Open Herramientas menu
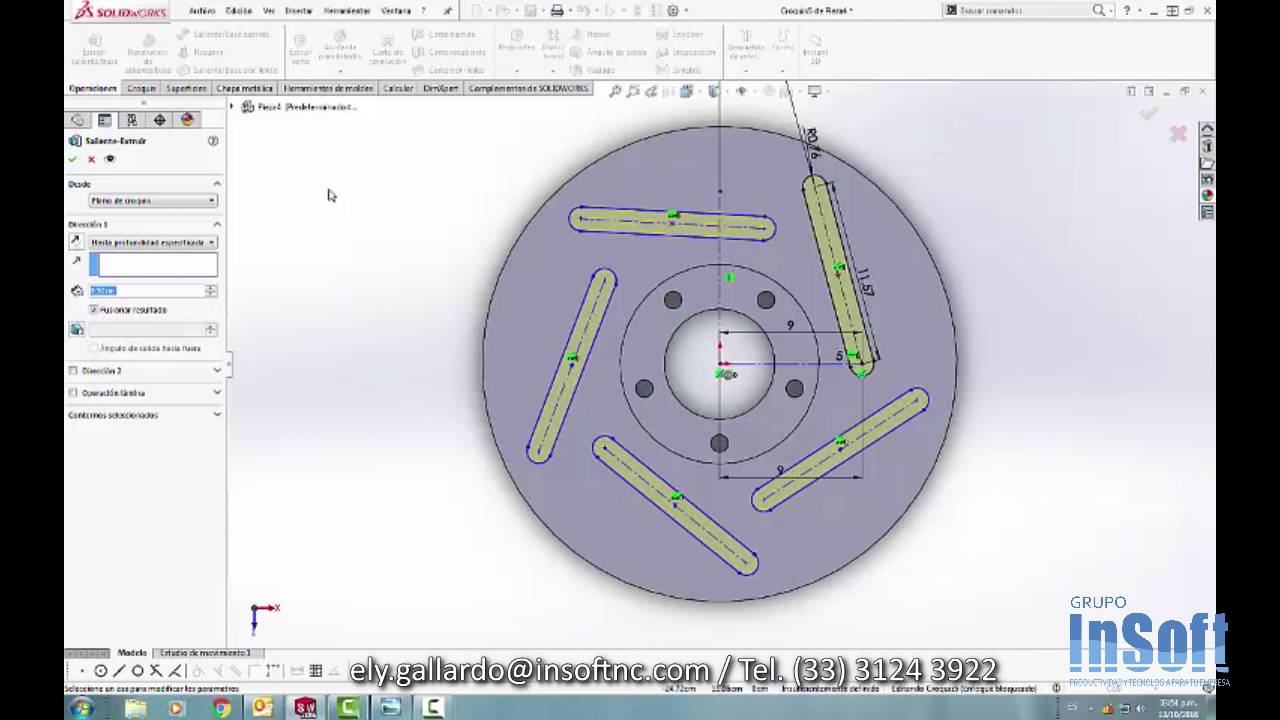1280x720 pixels. tap(347, 11)
